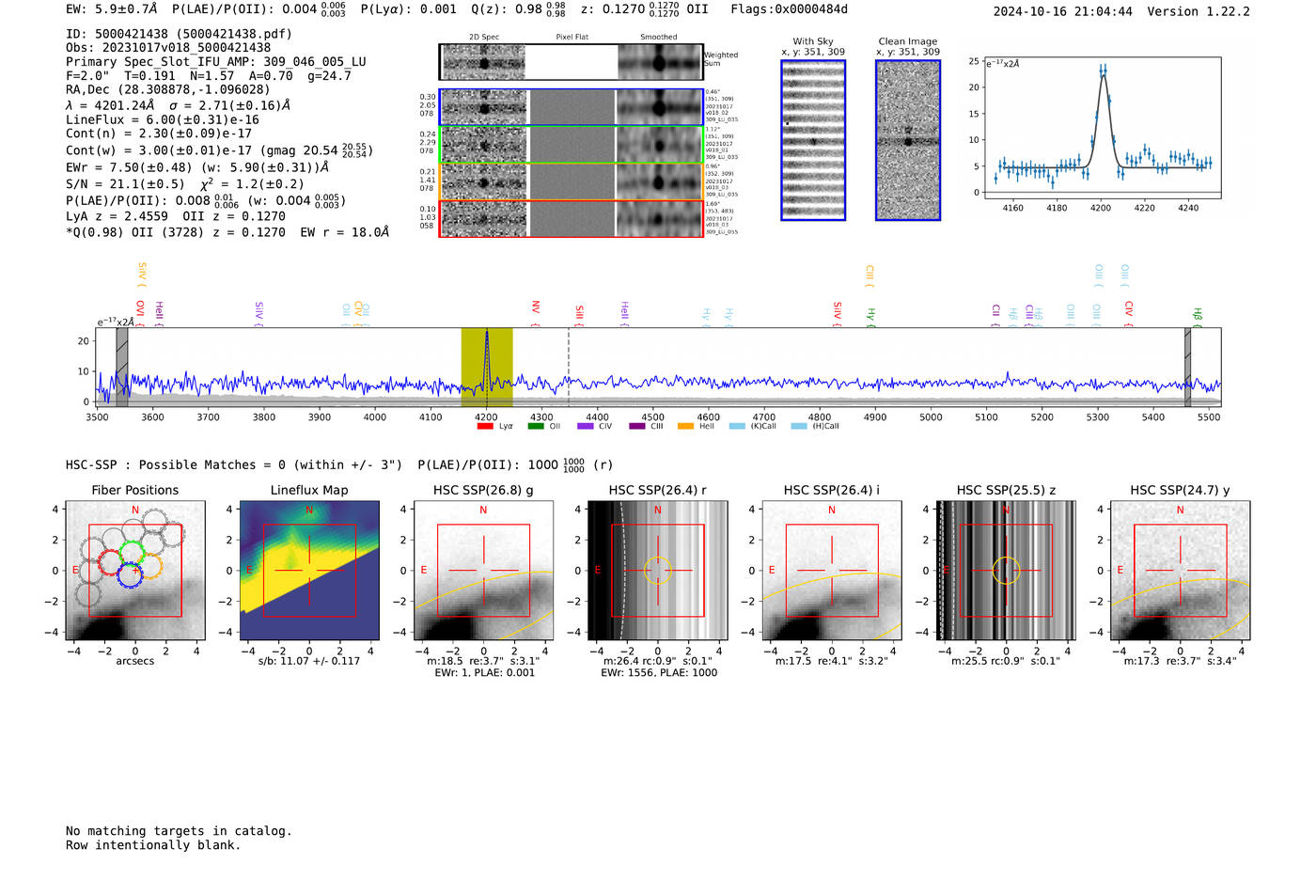Select the green-bordered fiber spectrum row
This screenshot has width=1316, height=896.
(x=572, y=145)
